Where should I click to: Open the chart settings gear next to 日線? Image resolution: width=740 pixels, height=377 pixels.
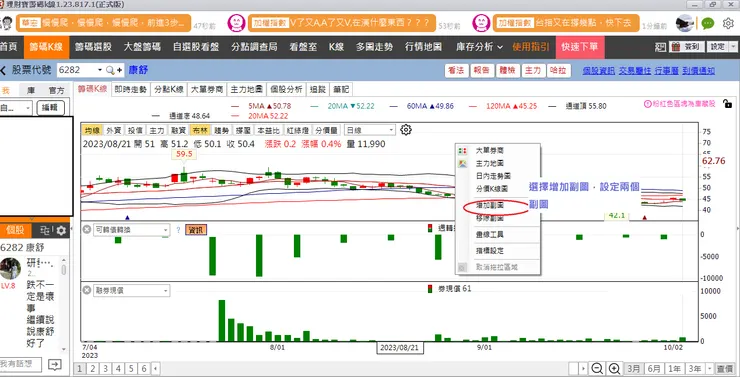pyautogui.click(x=405, y=130)
